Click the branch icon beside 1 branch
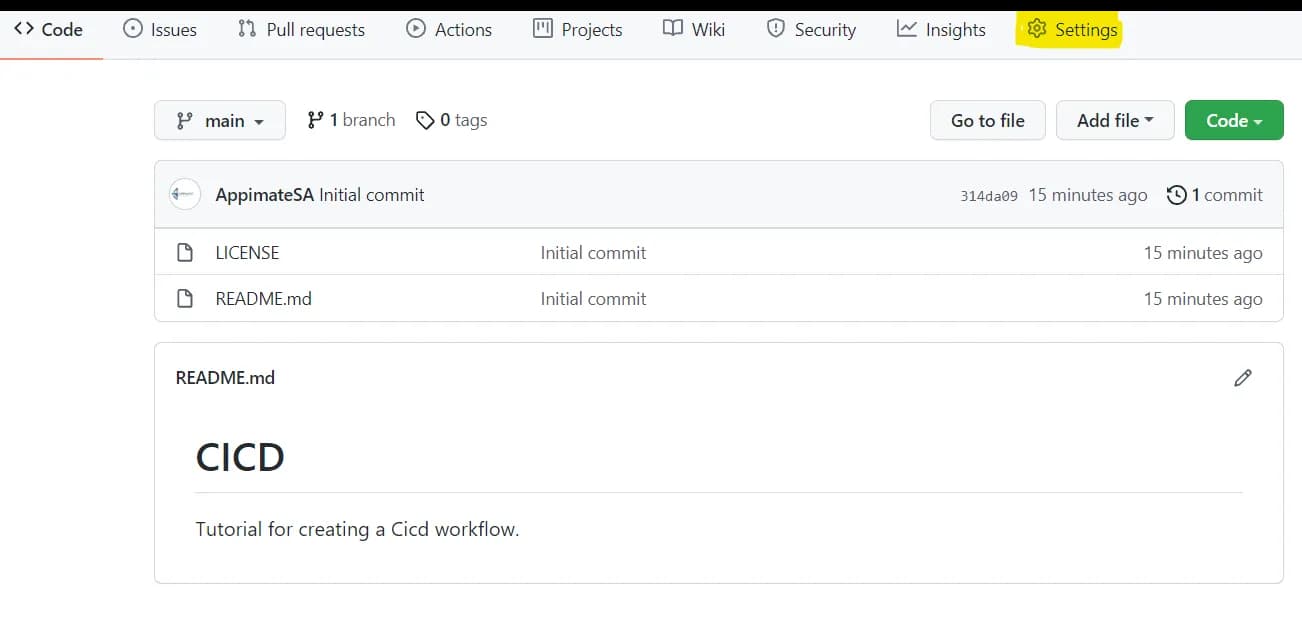The height and width of the screenshot is (619, 1302). click(x=315, y=120)
